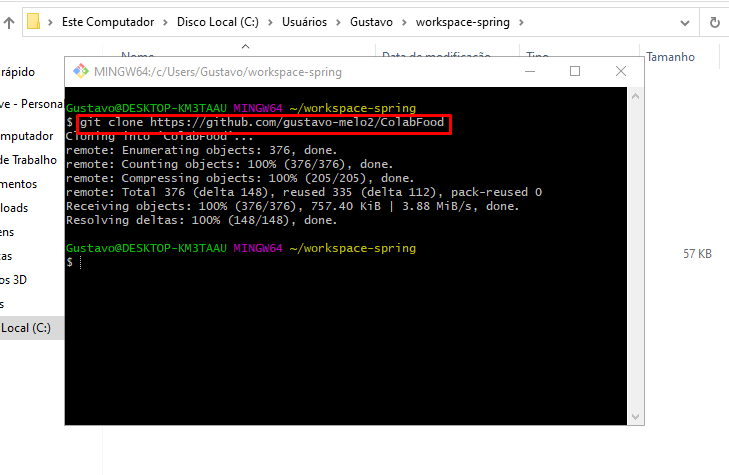Open the address bar history dropdown
Screen dimensions: 729x475
(684, 23)
